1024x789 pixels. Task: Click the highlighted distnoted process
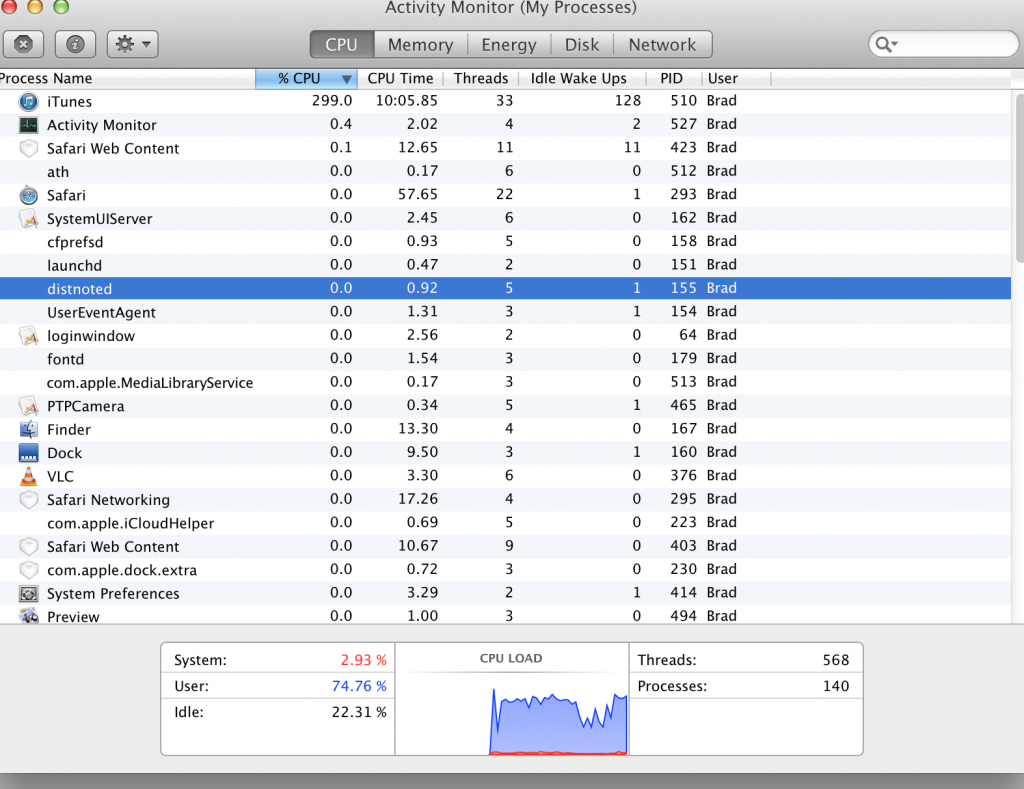(505, 289)
